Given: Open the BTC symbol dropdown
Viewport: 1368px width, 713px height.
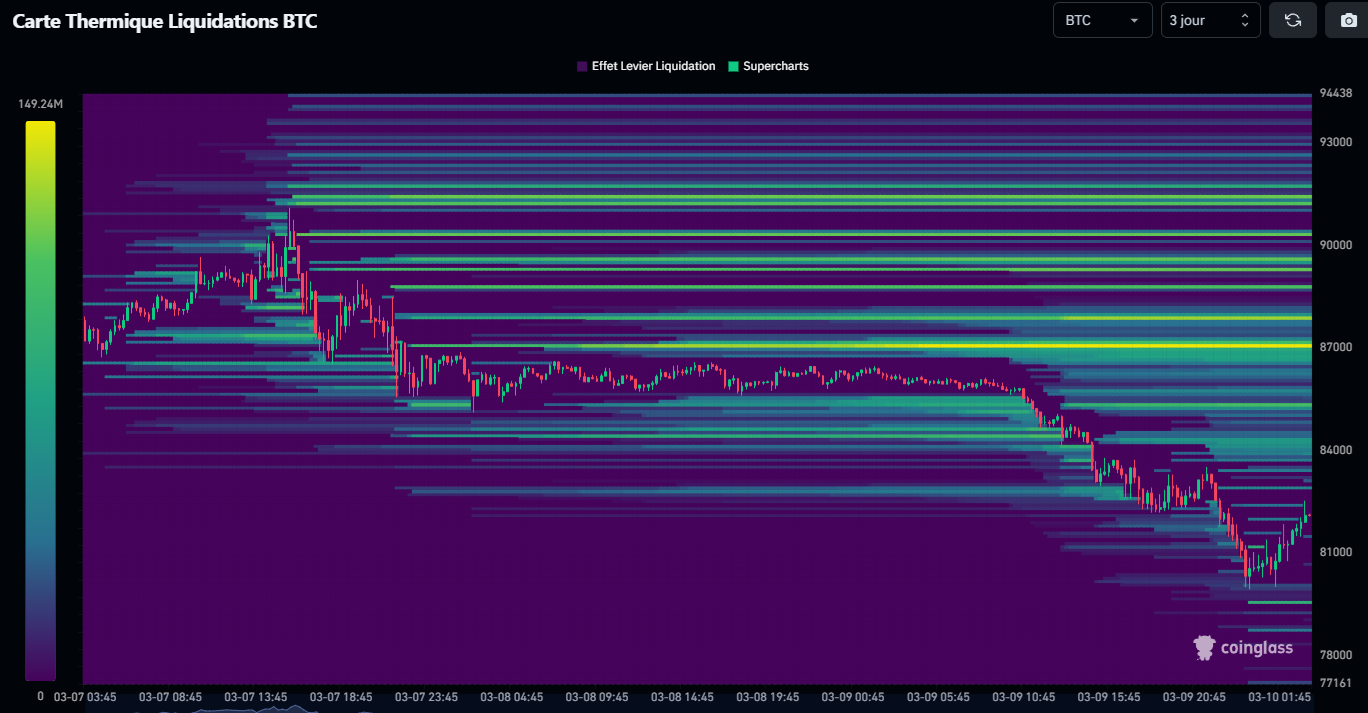Looking at the screenshot, I should (x=1102, y=20).
